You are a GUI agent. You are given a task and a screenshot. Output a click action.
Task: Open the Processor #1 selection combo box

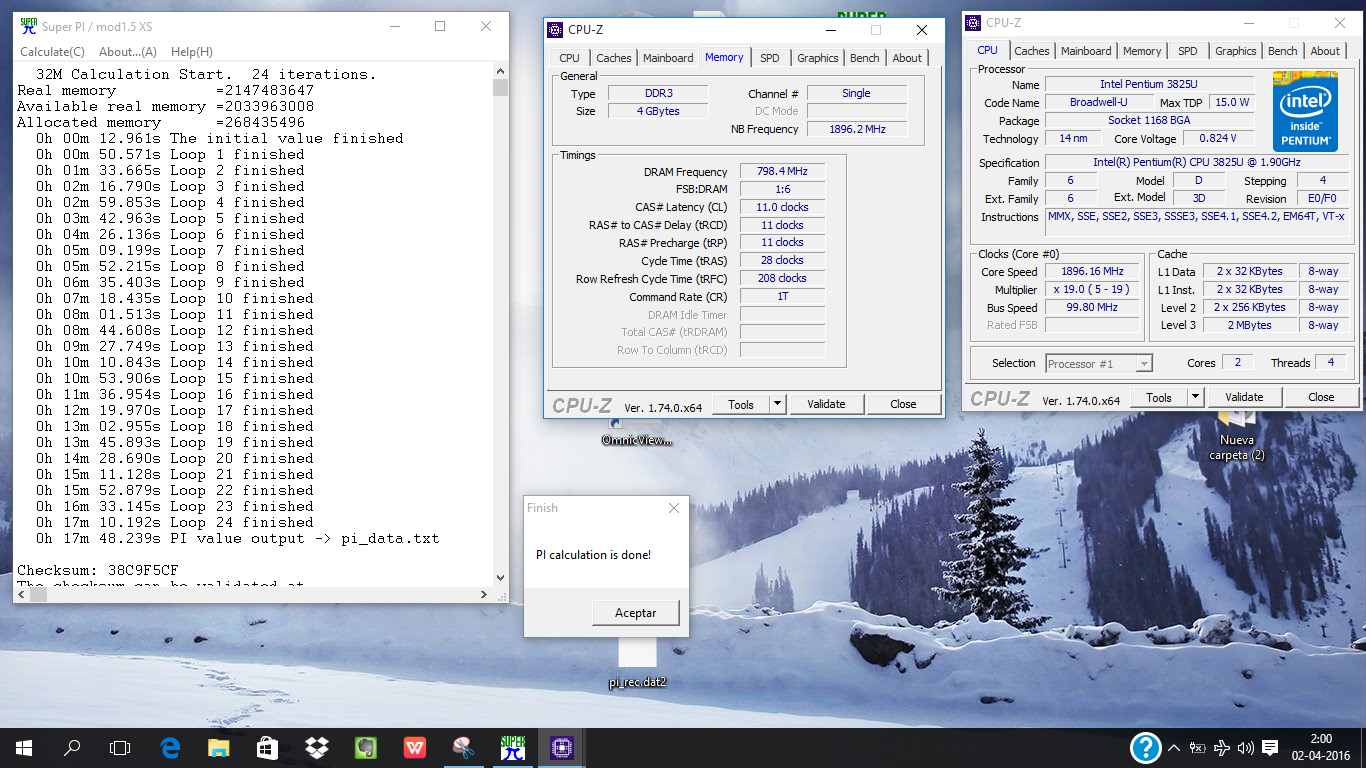pos(1099,364)
